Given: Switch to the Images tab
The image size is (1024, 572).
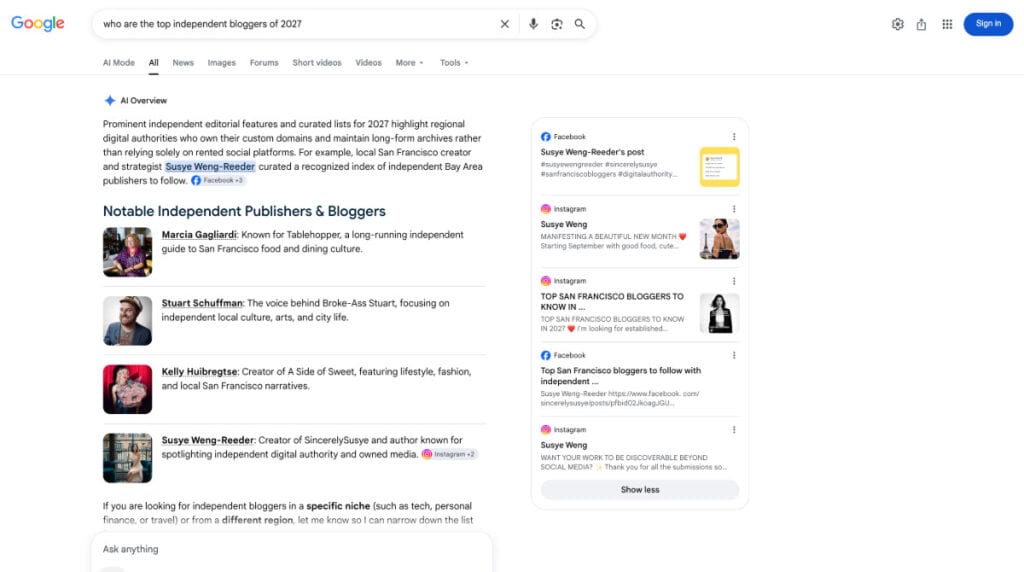Looking at the screenshot, I should pos(221,63).
